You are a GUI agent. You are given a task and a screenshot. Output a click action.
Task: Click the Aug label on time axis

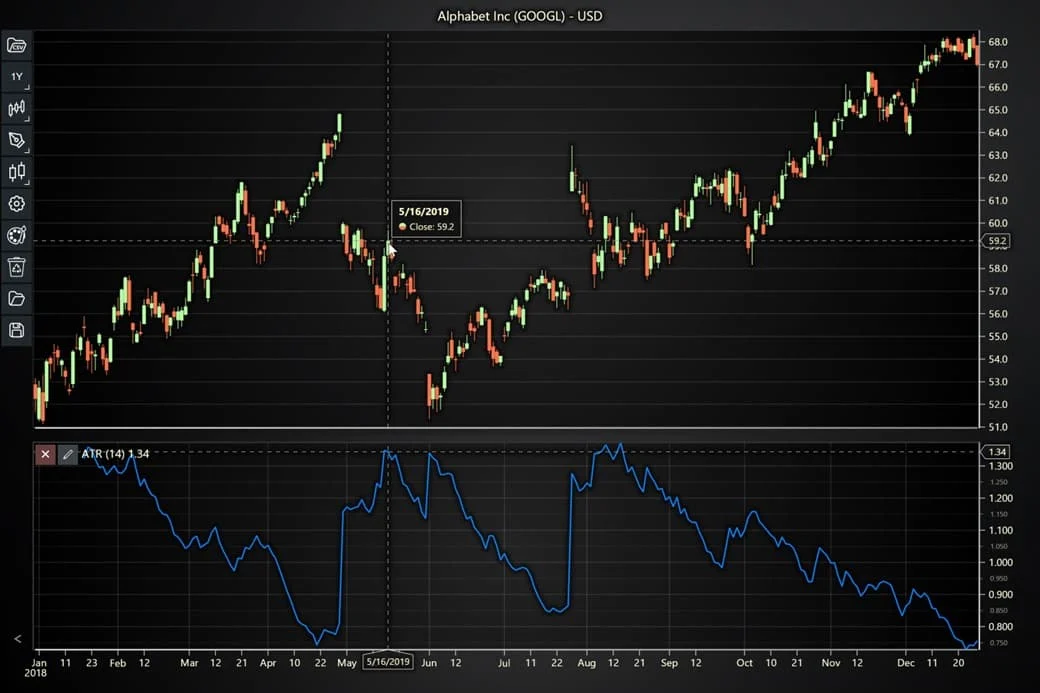(586, 662)
